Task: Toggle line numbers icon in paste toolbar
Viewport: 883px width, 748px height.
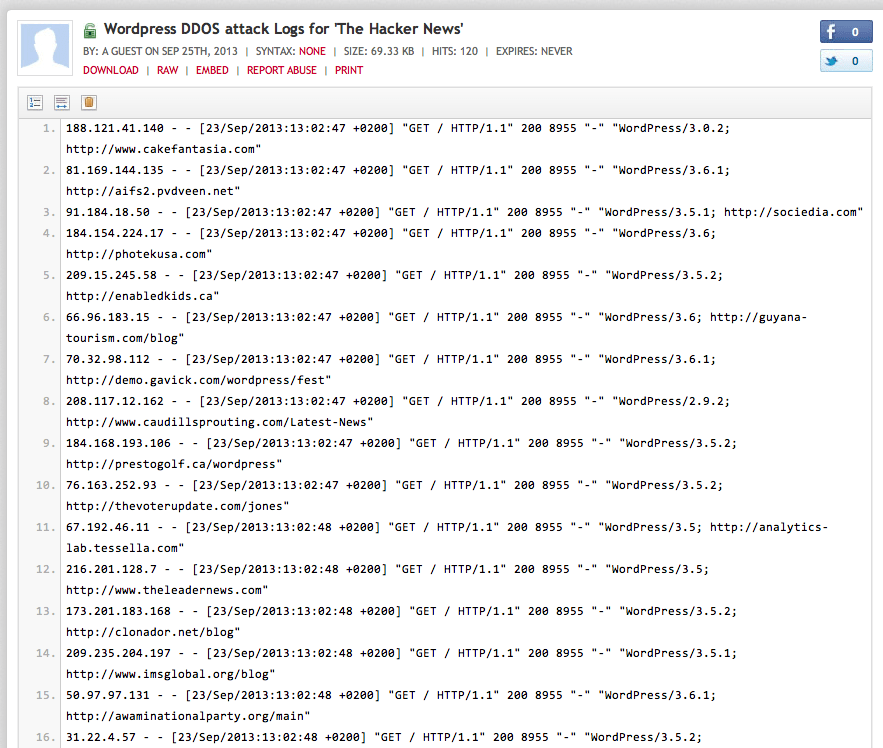Action: coord(35,103)
